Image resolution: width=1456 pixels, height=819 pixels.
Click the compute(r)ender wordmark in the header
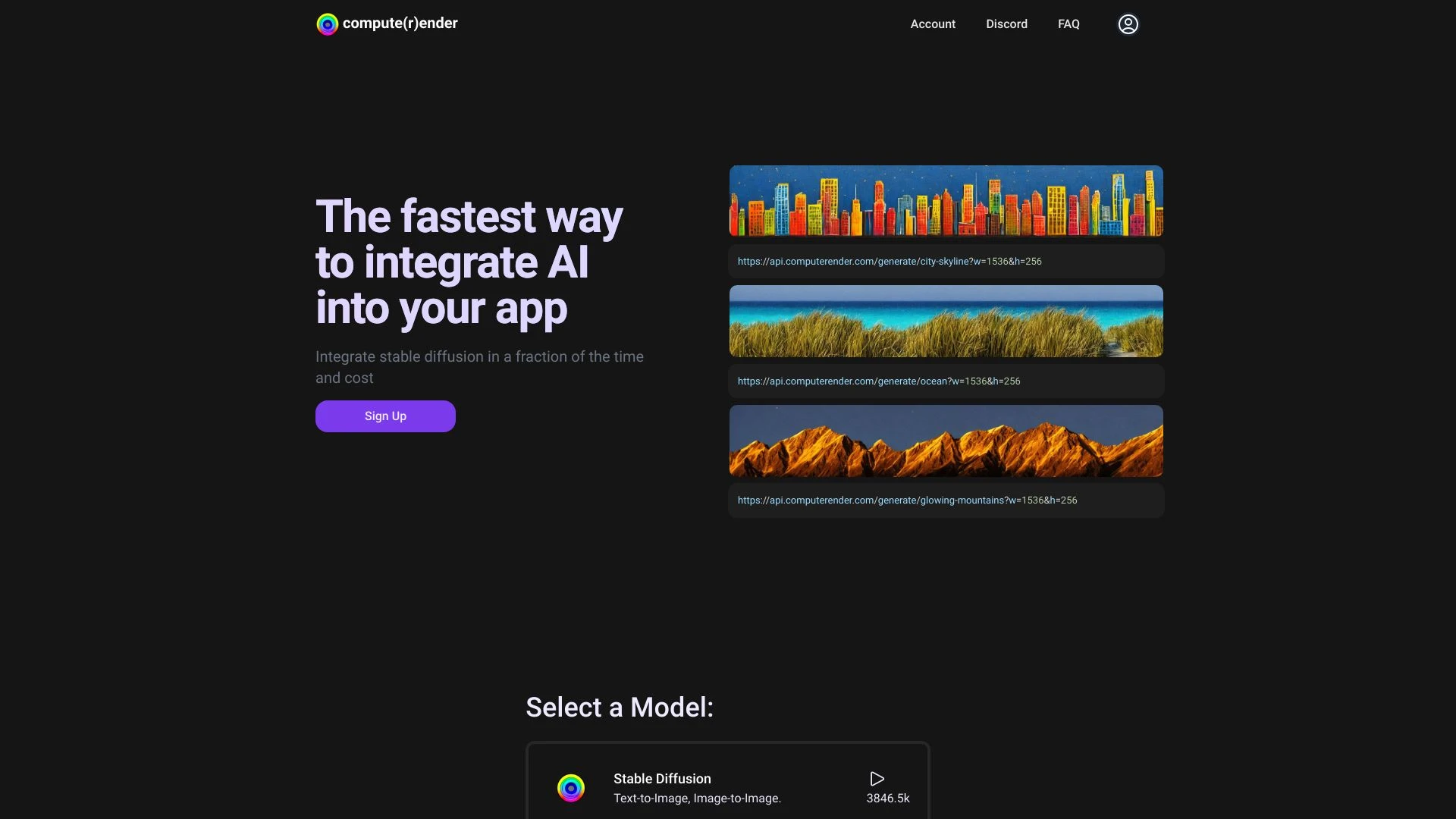[400, 24]
